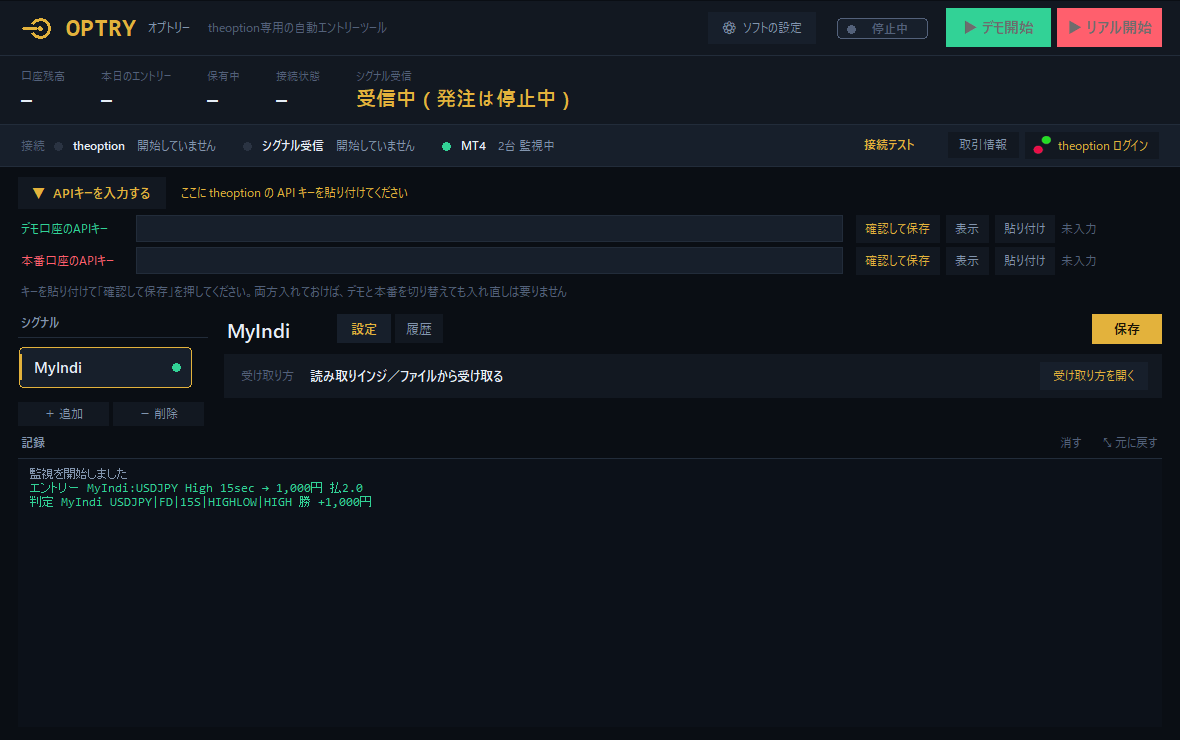This screenshot has width=1180, height=740.
Task: Switch to the 設定 tab
Action: point(364,329)
